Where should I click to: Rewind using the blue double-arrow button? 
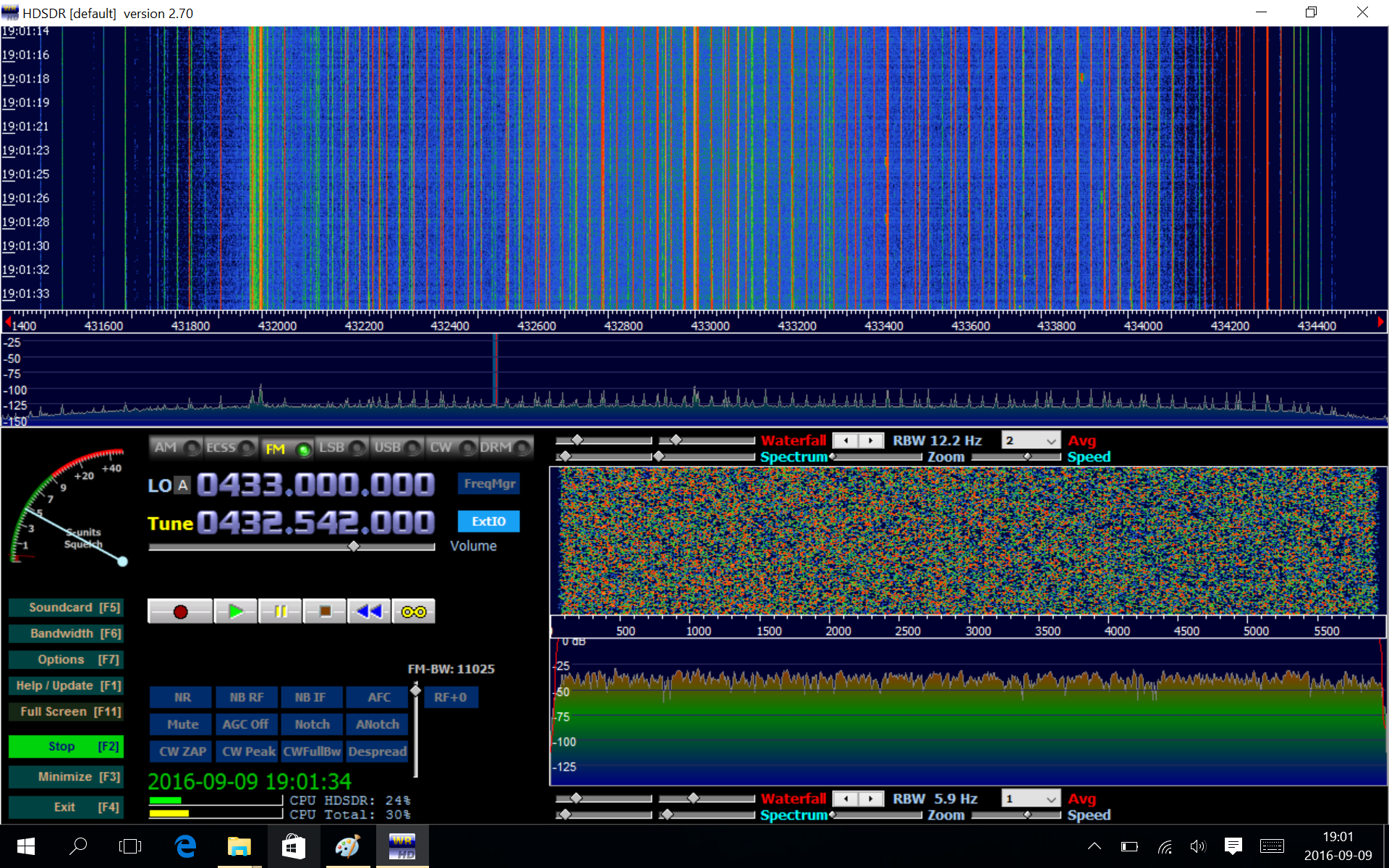coord(369,612)
